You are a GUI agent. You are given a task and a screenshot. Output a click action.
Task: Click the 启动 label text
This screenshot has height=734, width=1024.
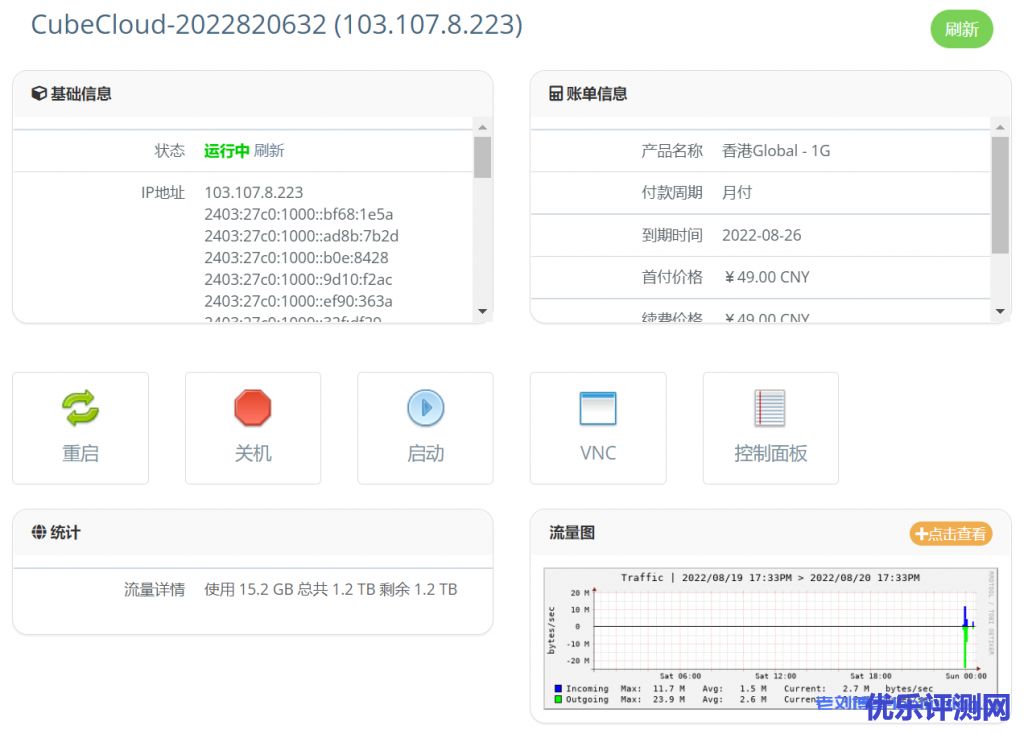pos(426,453)
